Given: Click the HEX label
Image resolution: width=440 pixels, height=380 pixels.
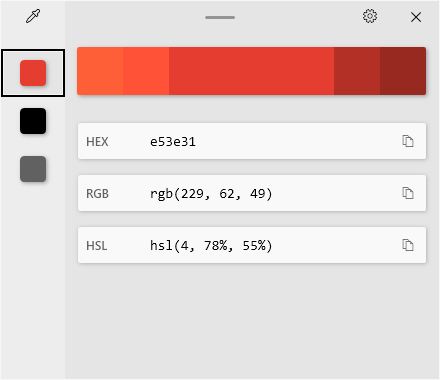Looking at the screenshot, I should [x=97, y=142].
